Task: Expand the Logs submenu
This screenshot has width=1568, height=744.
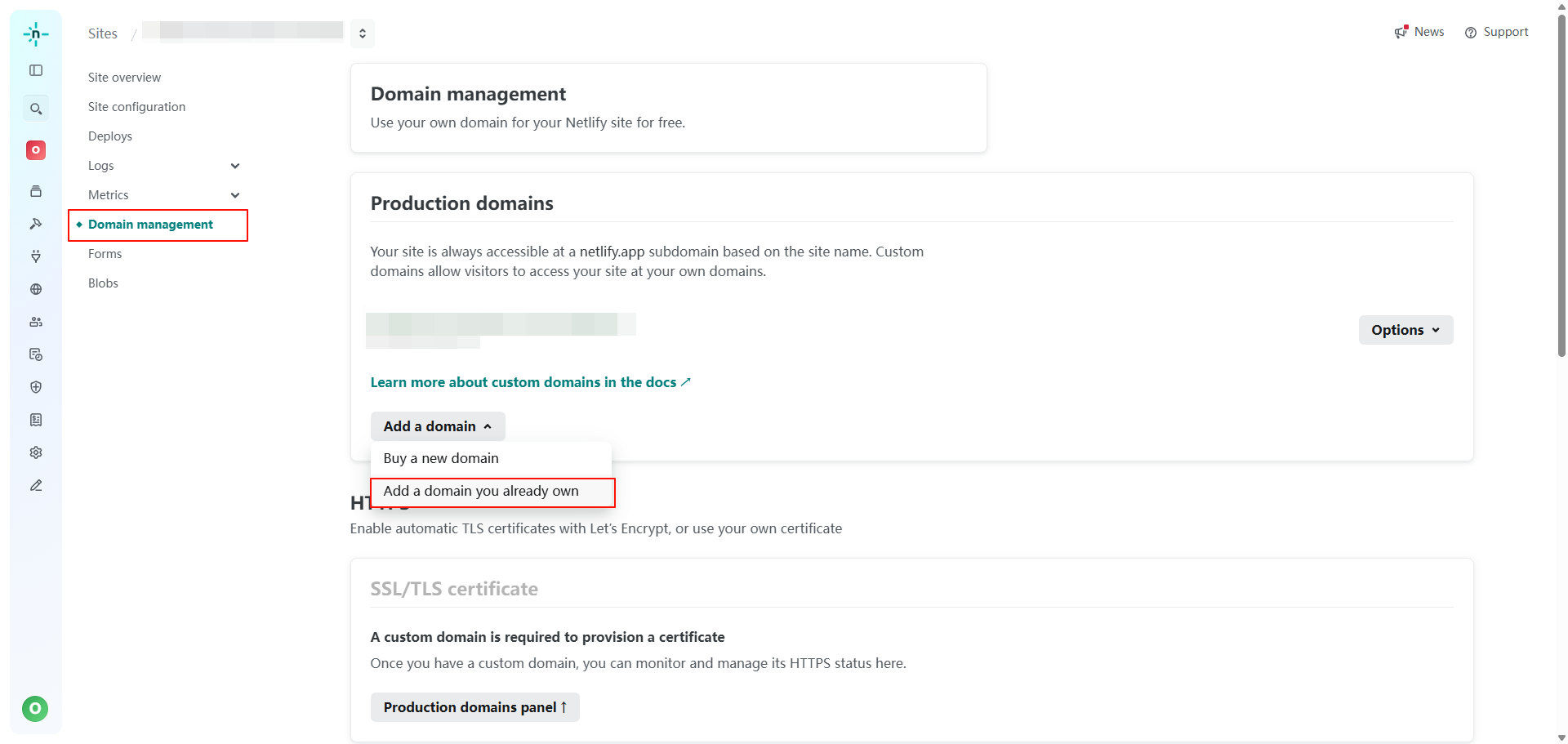Action: (235, 166)
